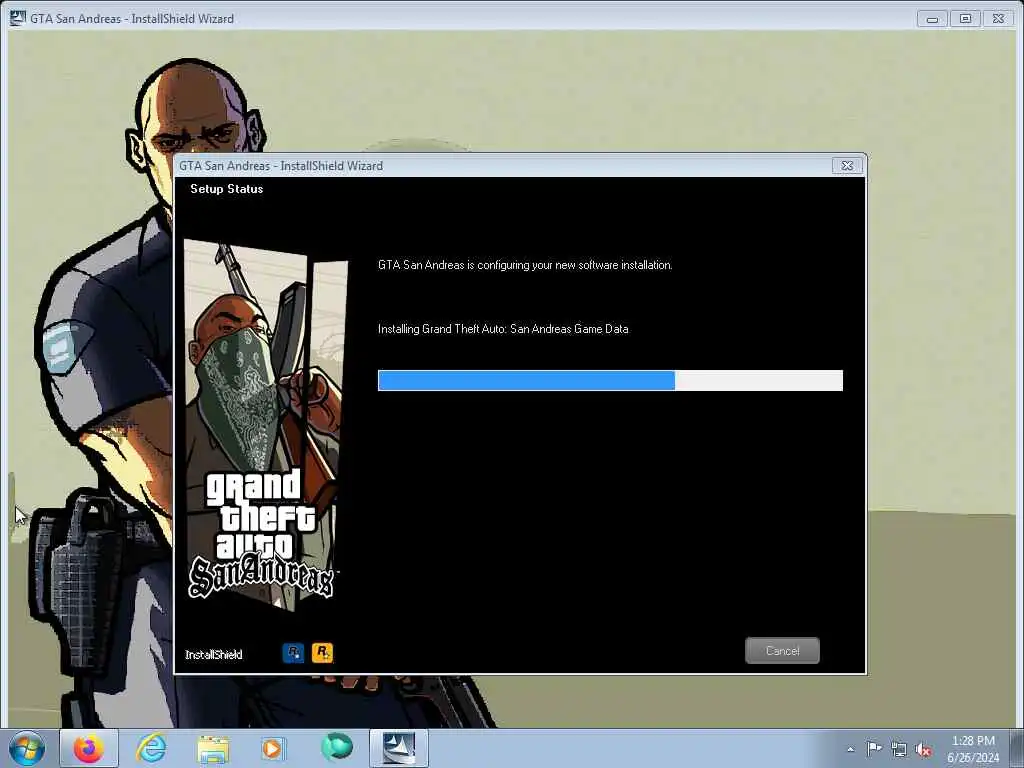Minimize the outer InstallShield window

tap(932, 19)
